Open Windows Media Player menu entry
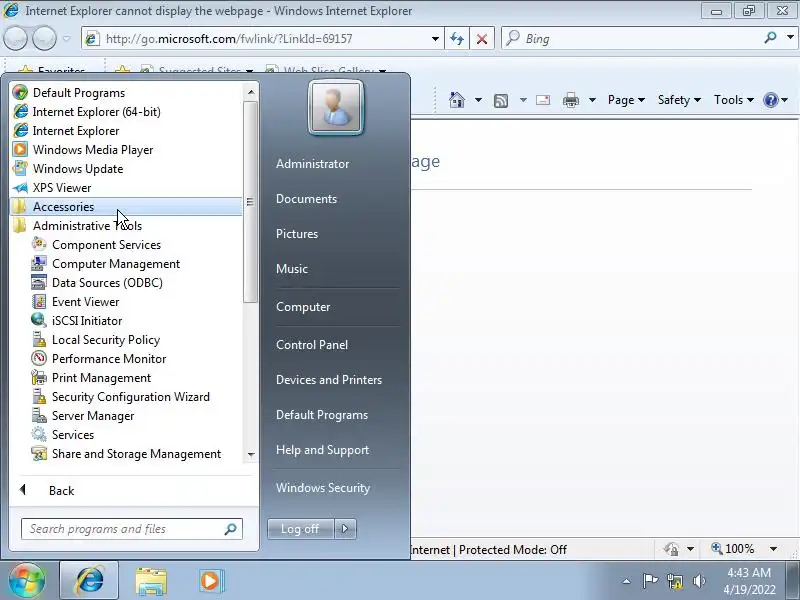This screenshot has height=600, width=800. (126, 149)
